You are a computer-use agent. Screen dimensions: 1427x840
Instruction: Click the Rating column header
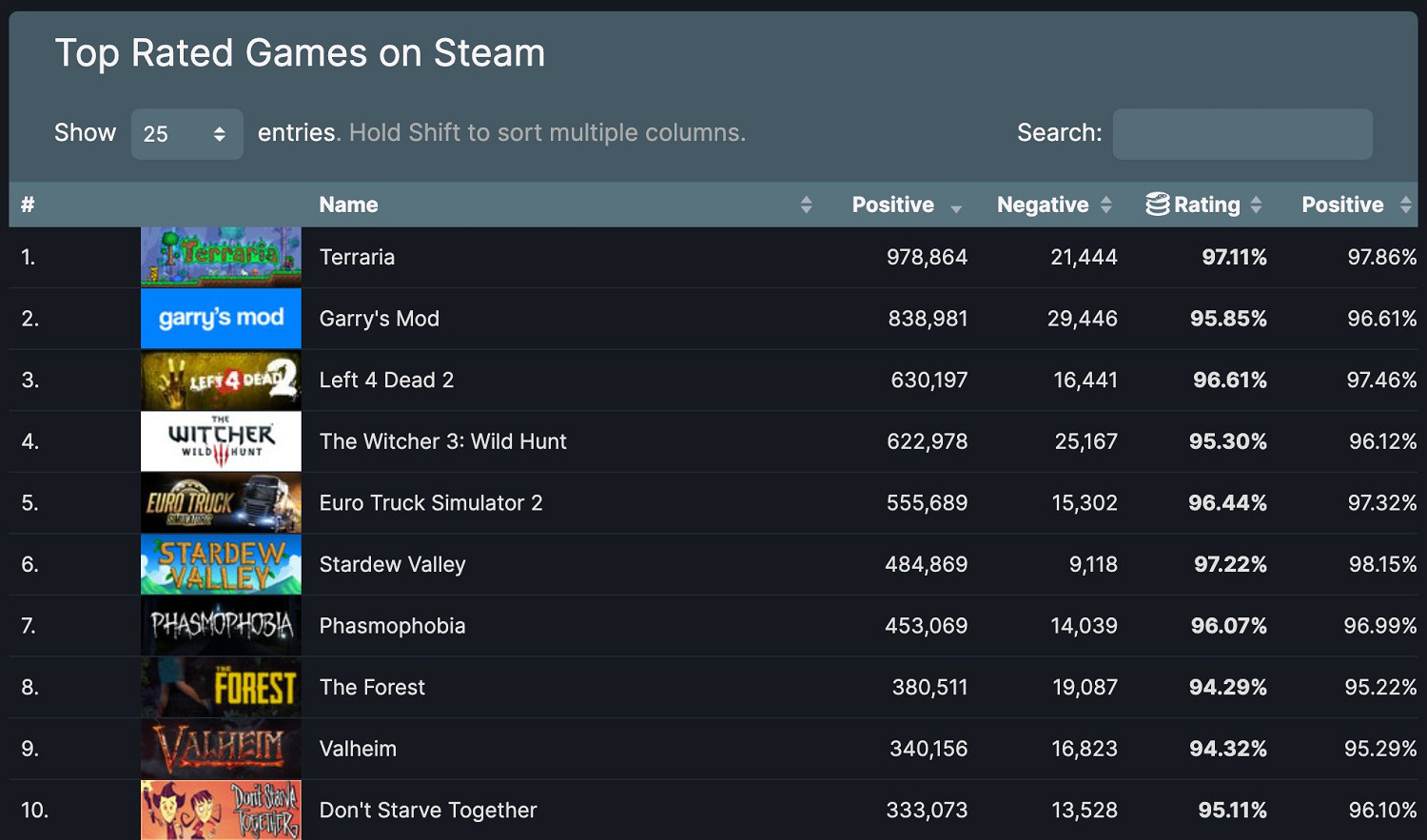click(1207, 204)
